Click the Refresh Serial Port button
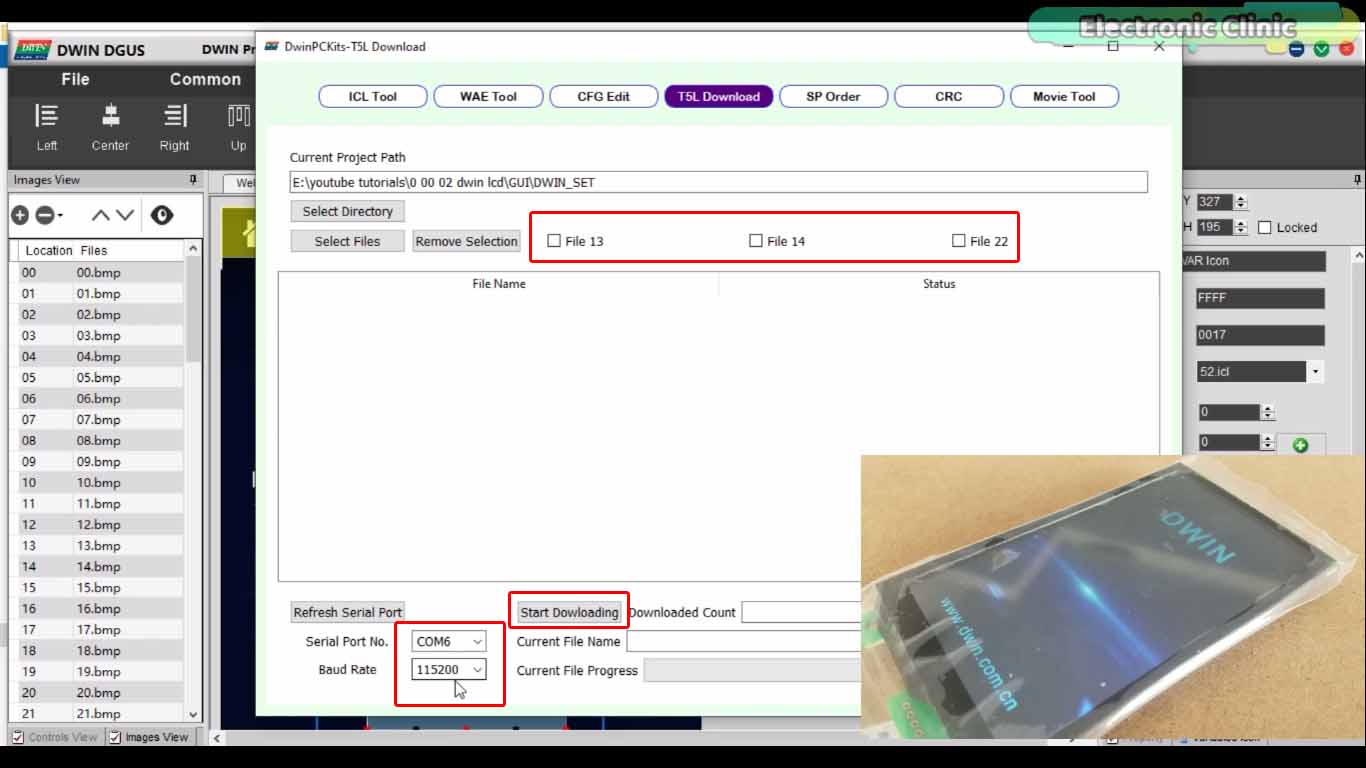This screenshot has height=768, width=1366. pos(348,612)
